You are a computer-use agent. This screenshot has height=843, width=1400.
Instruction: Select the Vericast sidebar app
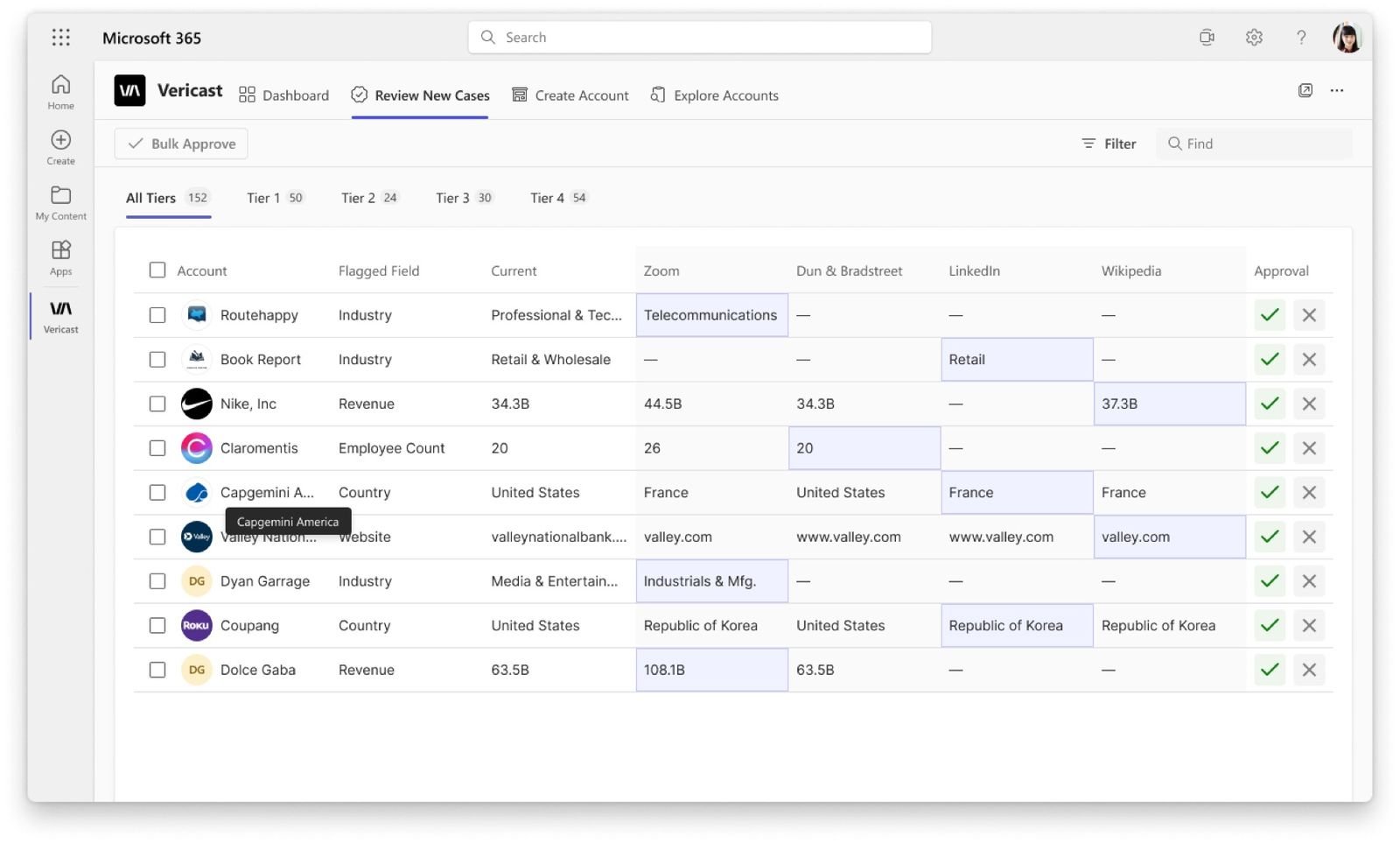tap(60, 316)
